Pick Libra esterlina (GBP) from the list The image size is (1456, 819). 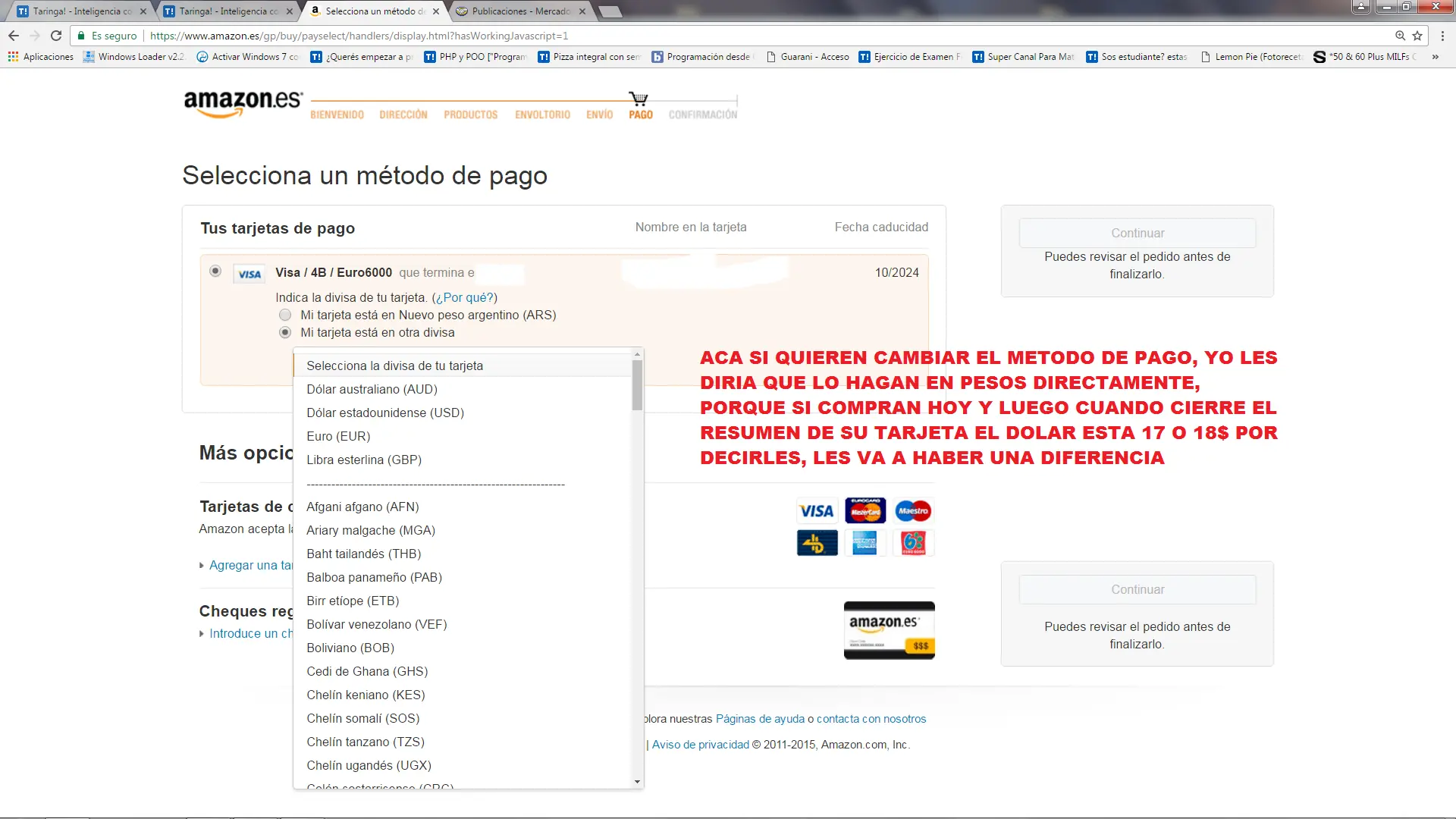pos(463,460)
